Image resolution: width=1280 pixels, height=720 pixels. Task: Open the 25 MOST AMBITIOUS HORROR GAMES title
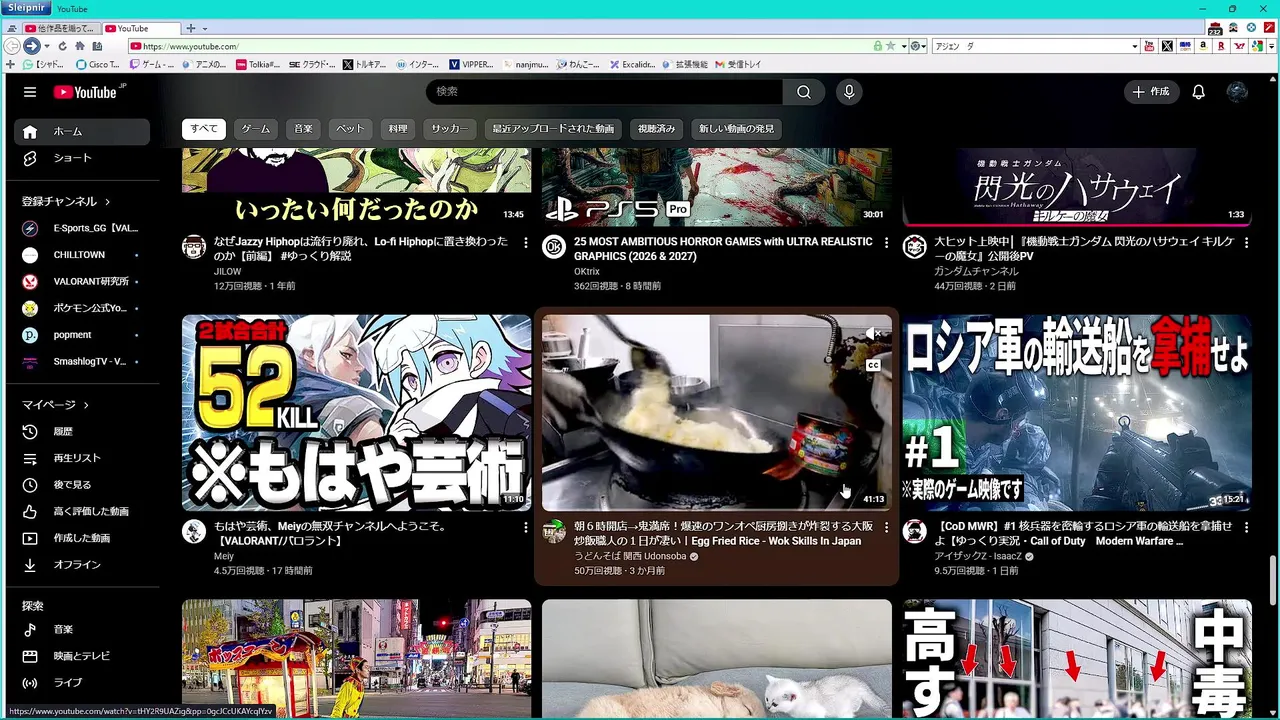(723, 249)
